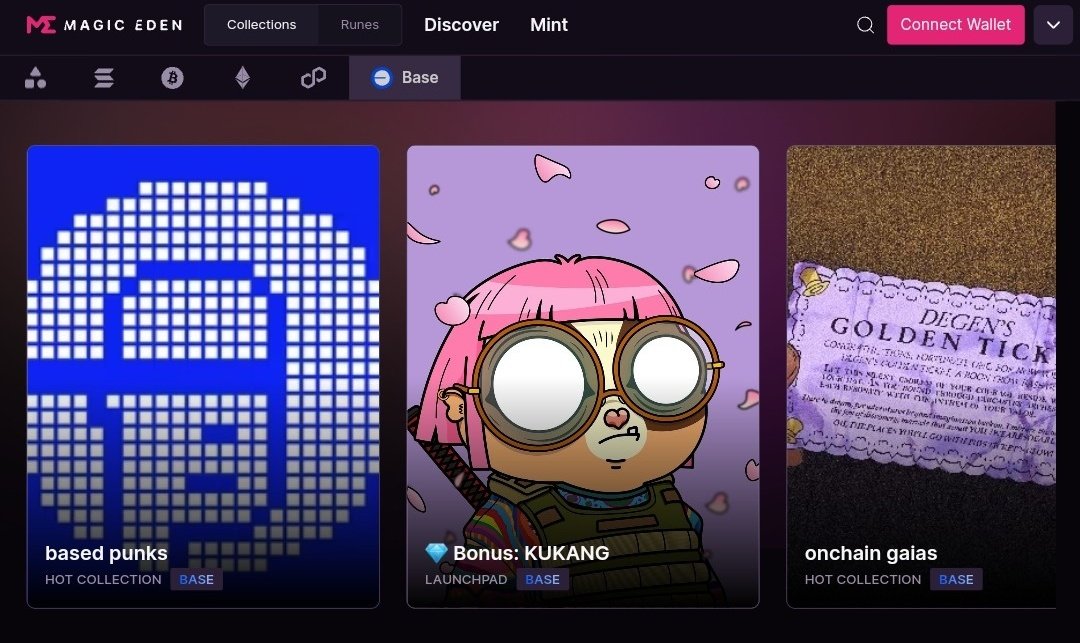The width and height of the screenshot is (1080, 643).
Task: Select the Solana chain icon
Action: (104, 78)
